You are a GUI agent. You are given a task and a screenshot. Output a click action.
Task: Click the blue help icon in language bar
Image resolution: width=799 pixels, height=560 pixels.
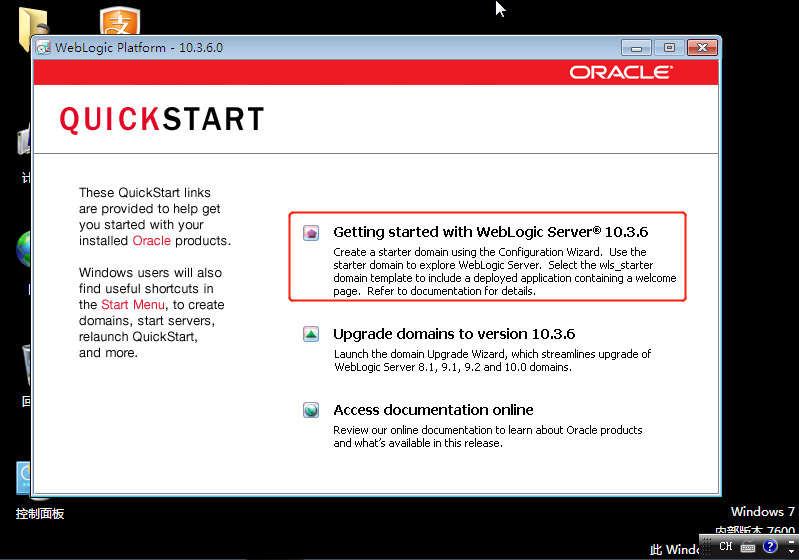(x=770, y=546)
